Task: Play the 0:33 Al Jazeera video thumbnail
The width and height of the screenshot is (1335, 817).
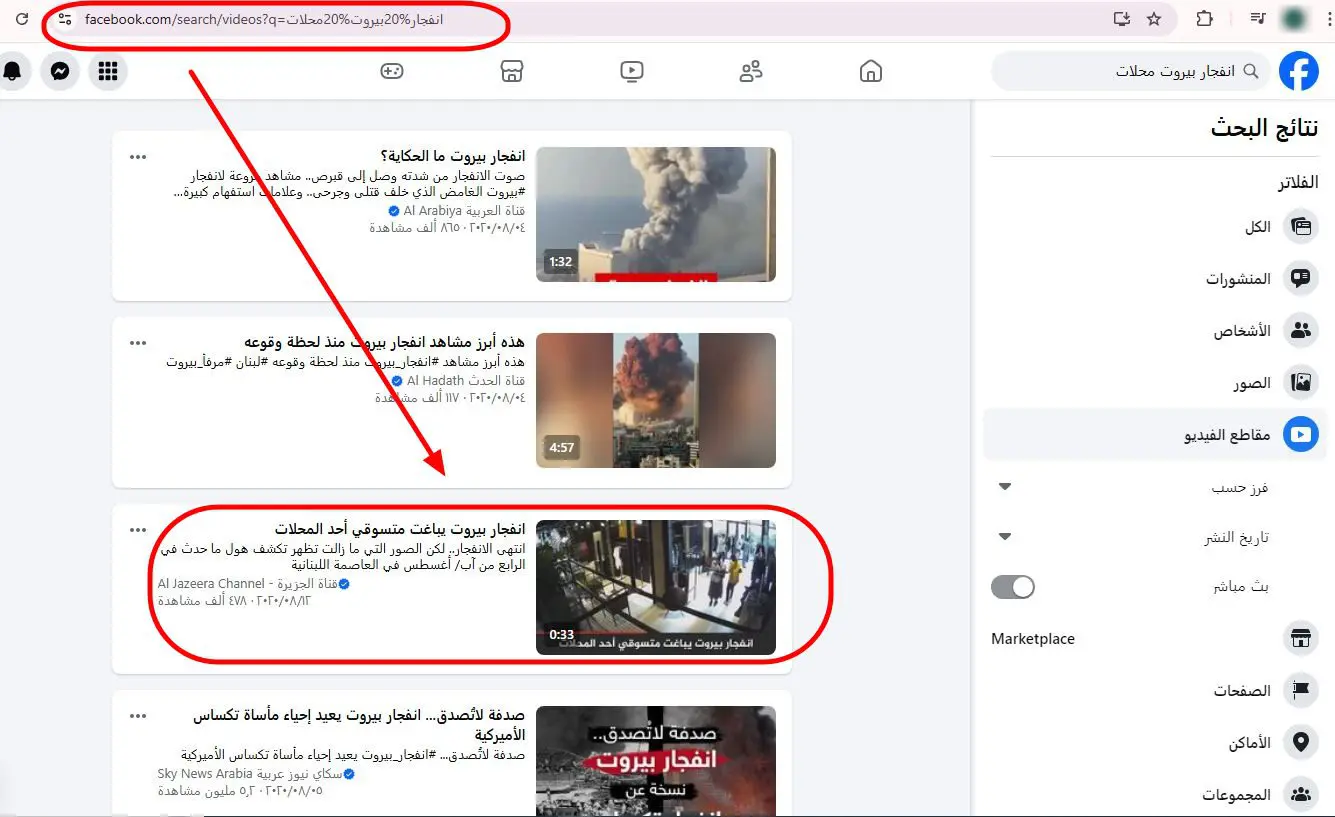Action: (x=656, y=587)
